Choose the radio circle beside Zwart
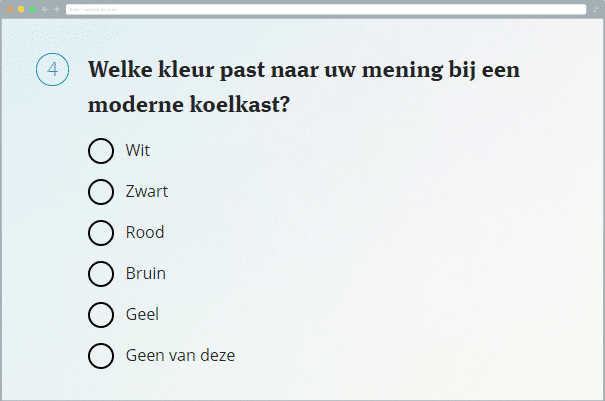 click(x=101, y=192)
